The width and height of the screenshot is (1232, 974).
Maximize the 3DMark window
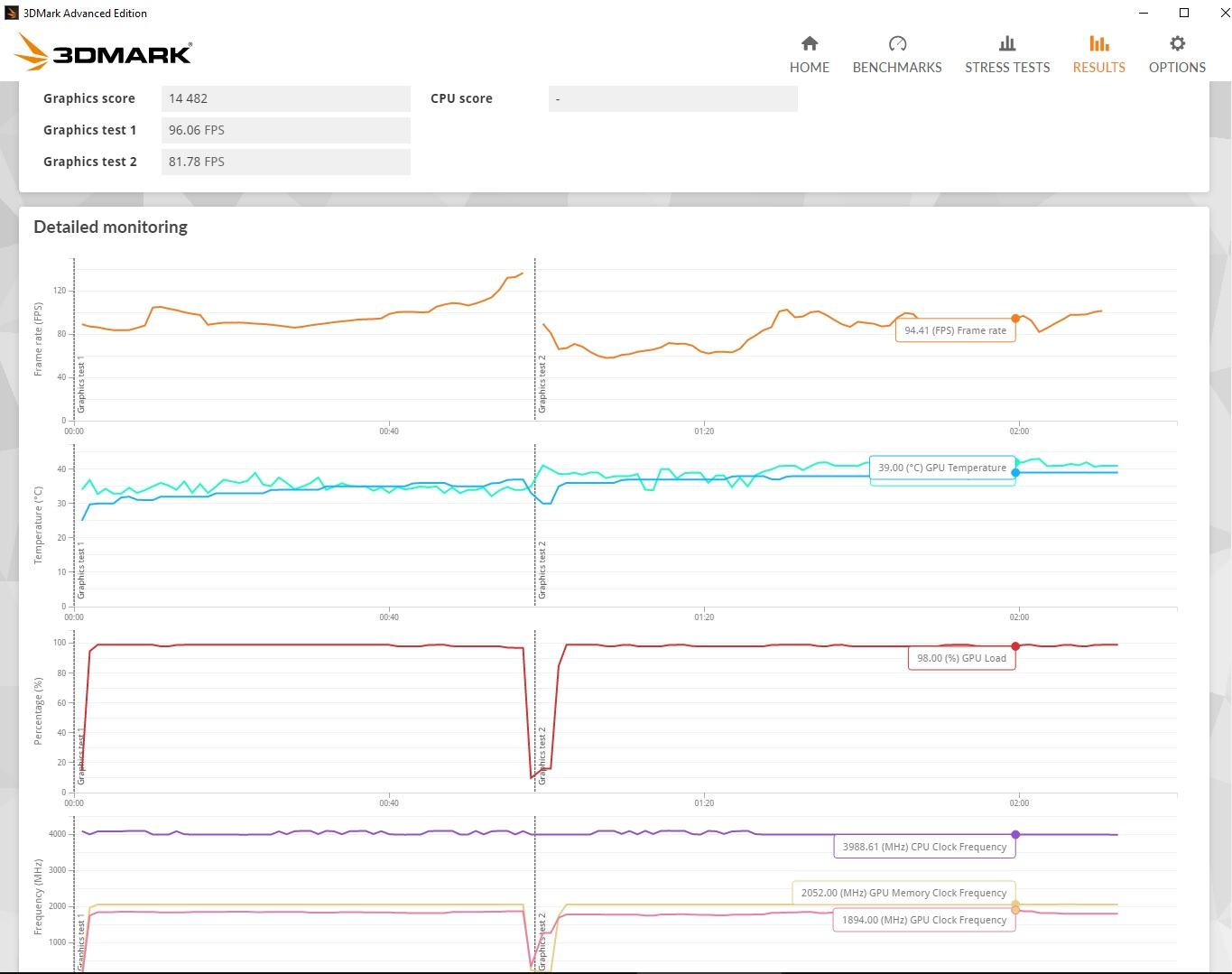click(1184, 13)
